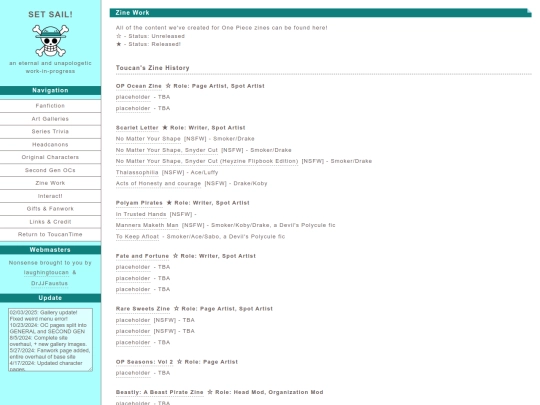
Task: Open the Scarlet Letter zine link
Action: pyautogui.click(x=137, y=128)
